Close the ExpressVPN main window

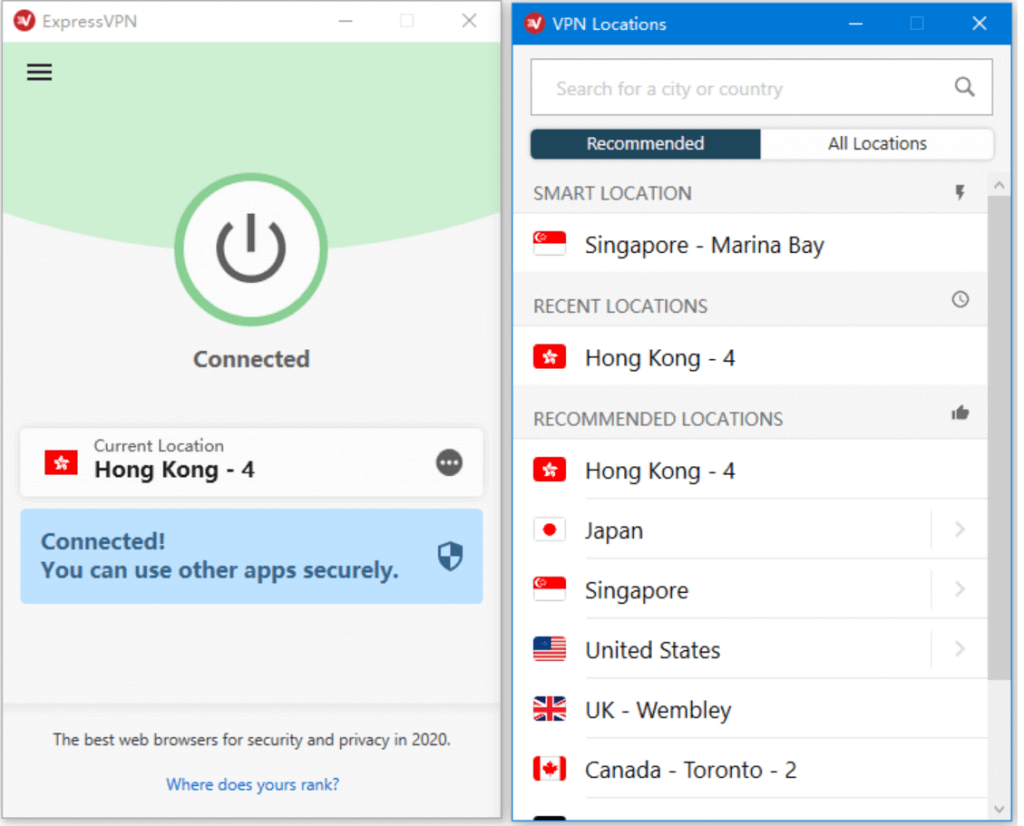click(x=469, y=21)
